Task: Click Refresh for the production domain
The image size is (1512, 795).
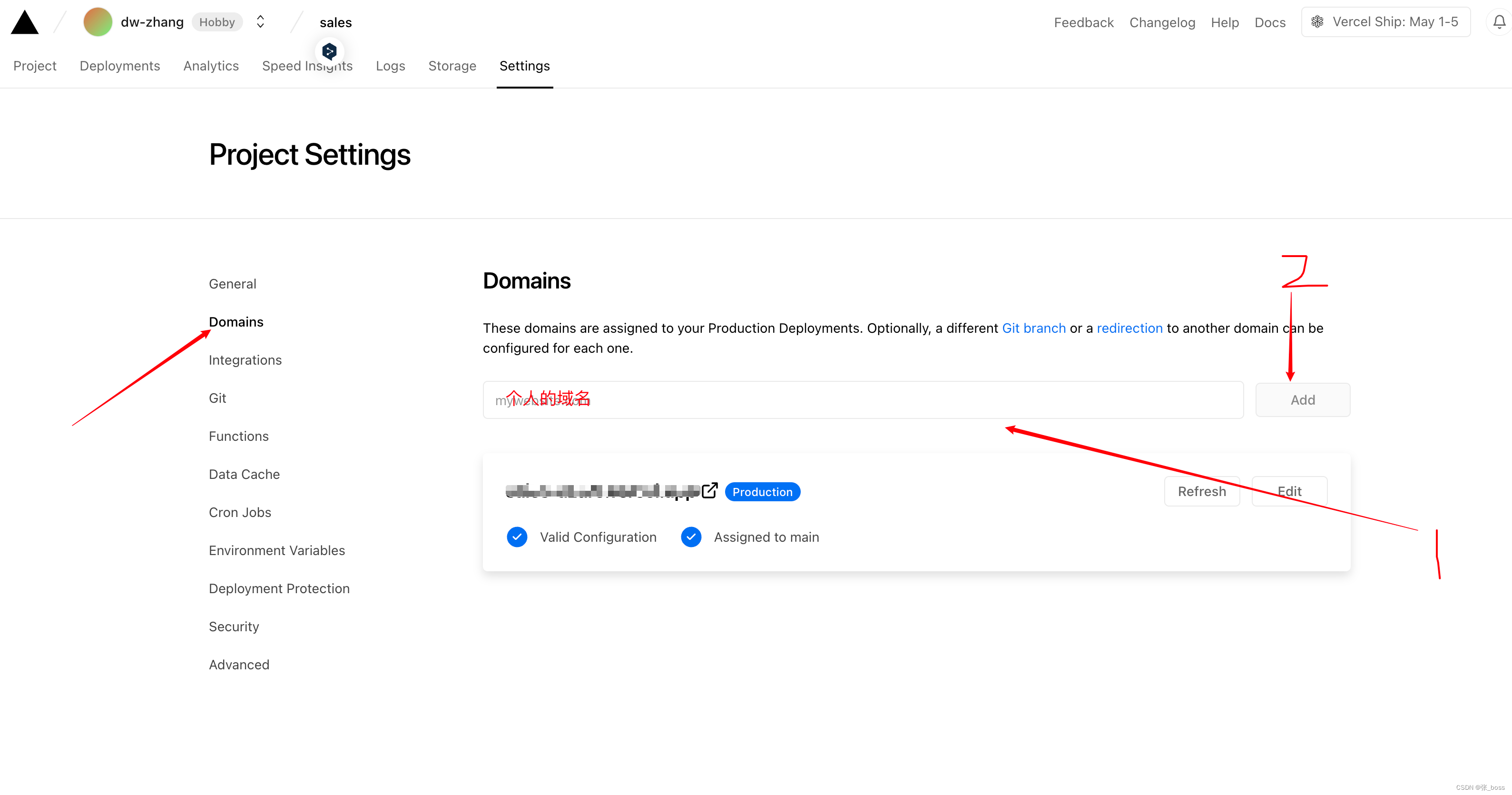Action: click(1201, 491)
